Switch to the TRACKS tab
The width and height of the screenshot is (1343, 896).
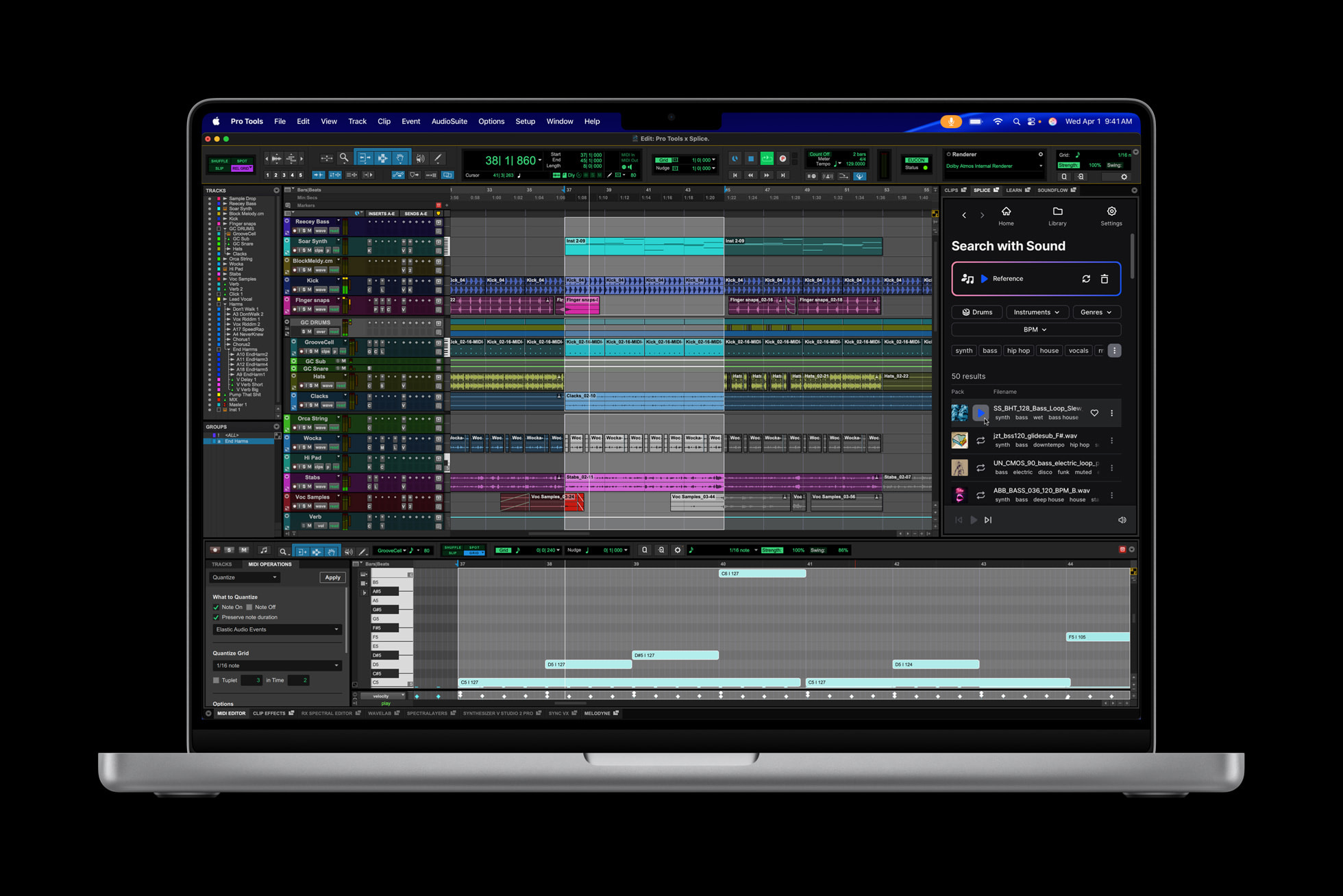(223, 564)
